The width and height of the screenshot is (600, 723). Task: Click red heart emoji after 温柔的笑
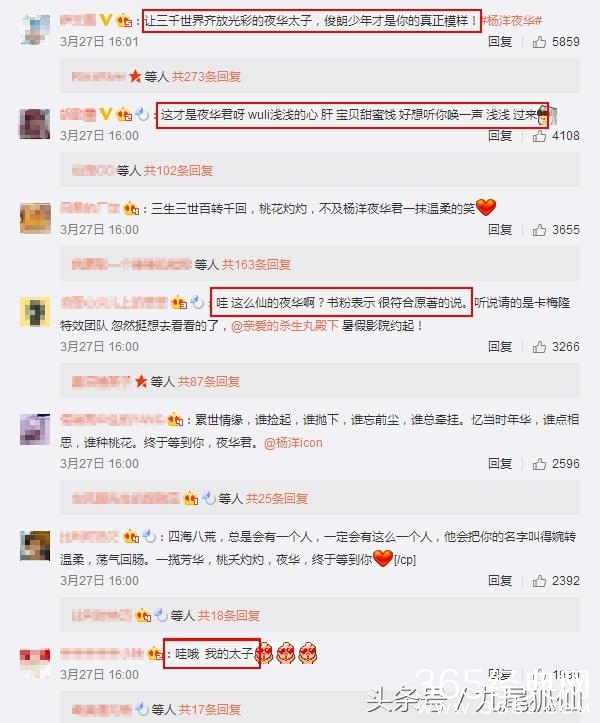pos(486,207)
